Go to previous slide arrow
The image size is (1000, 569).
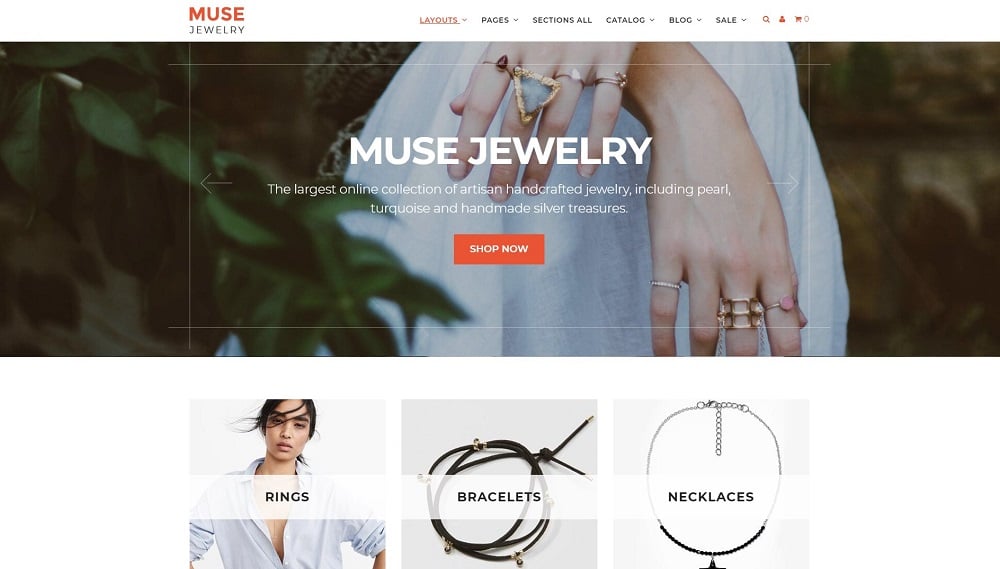click(x=216, y=183)
